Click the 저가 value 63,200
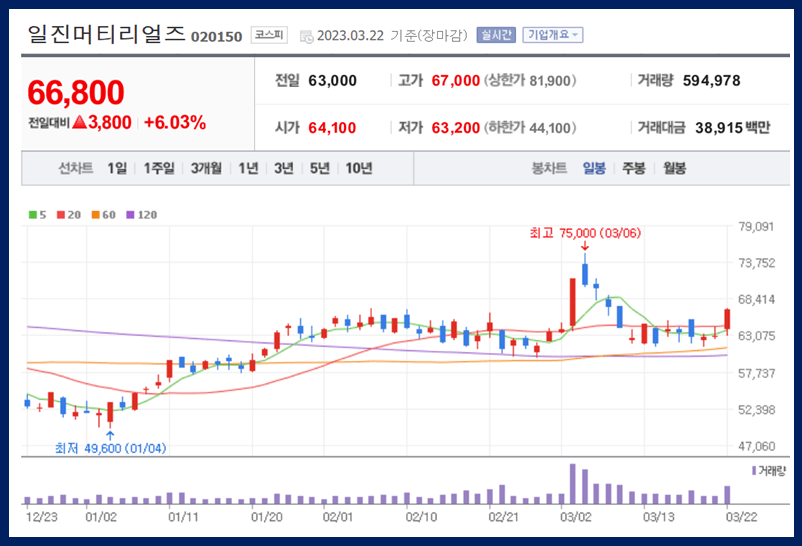802x546 pixels. 456,127
